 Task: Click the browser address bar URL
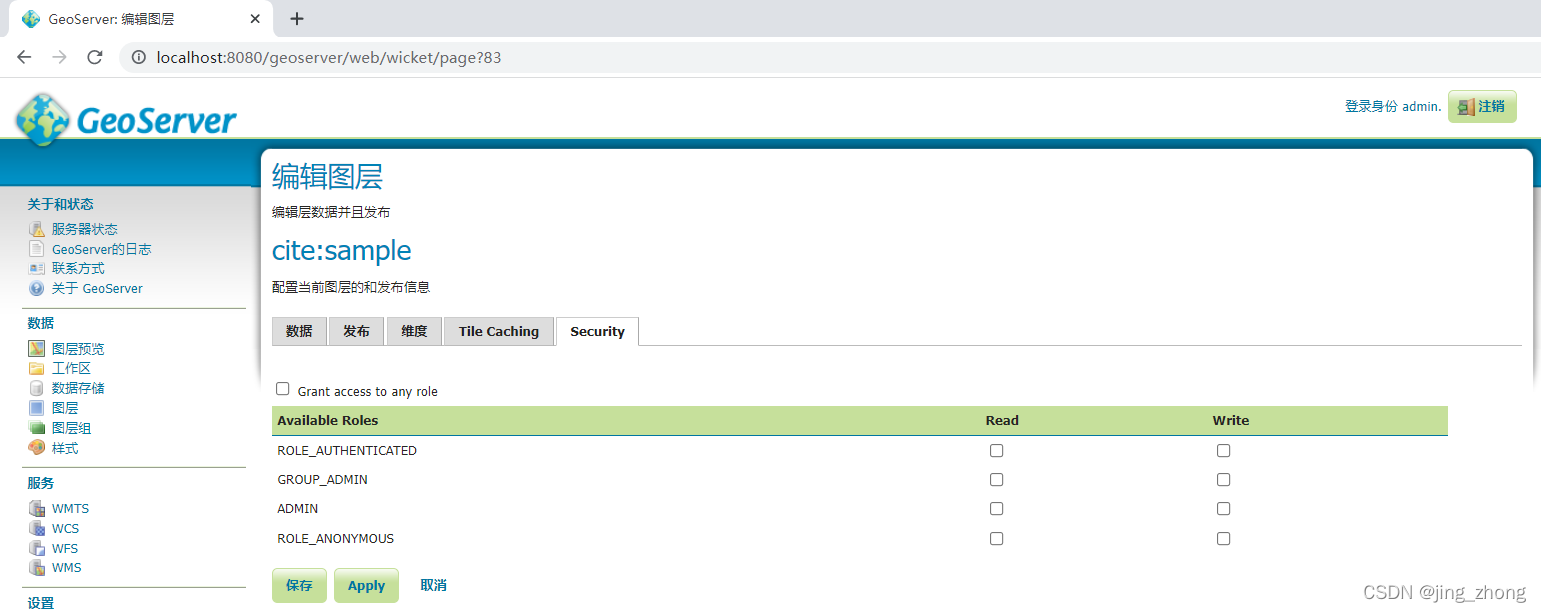click(329, 57)
